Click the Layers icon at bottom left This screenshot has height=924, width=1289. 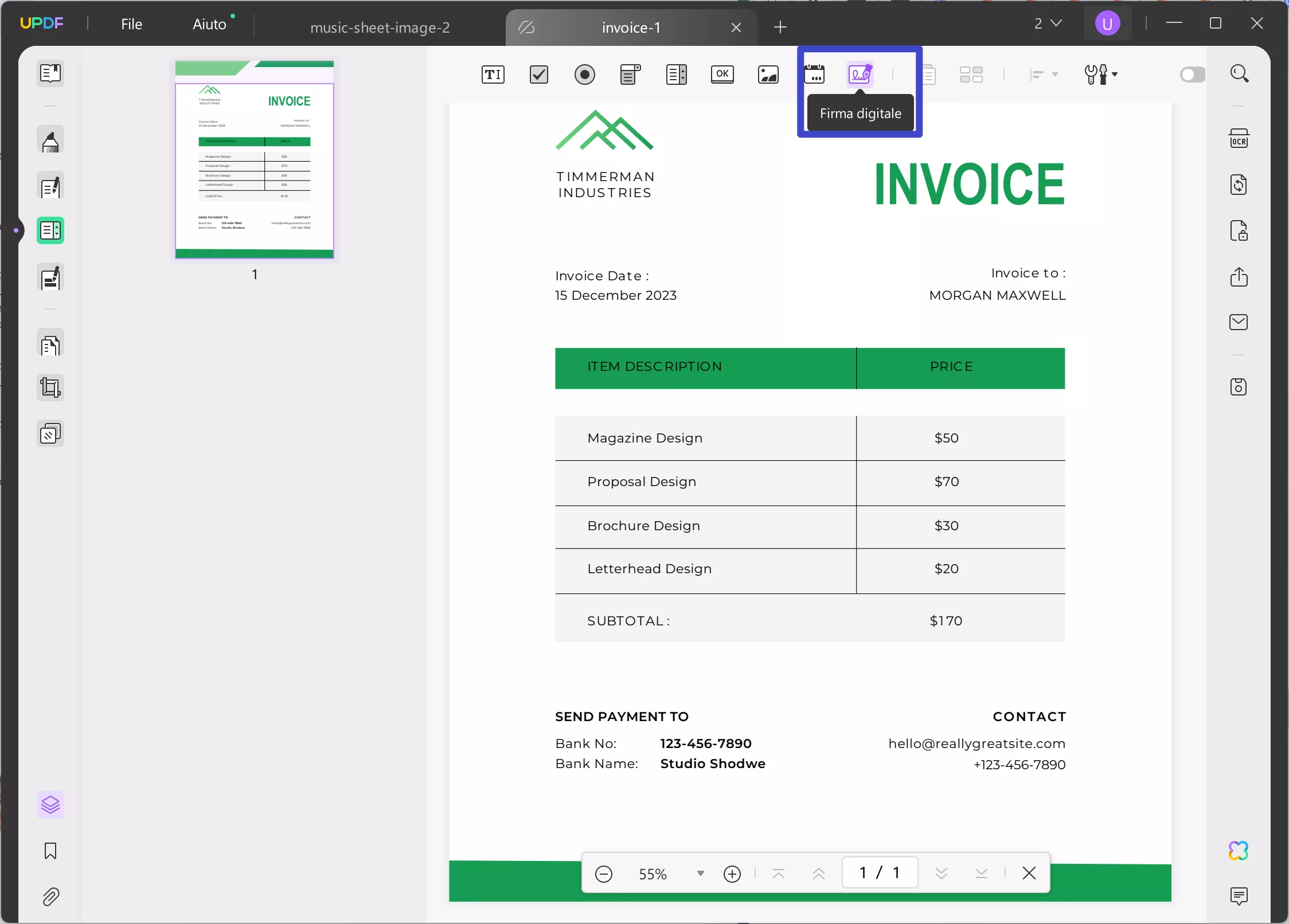[50, 805]
